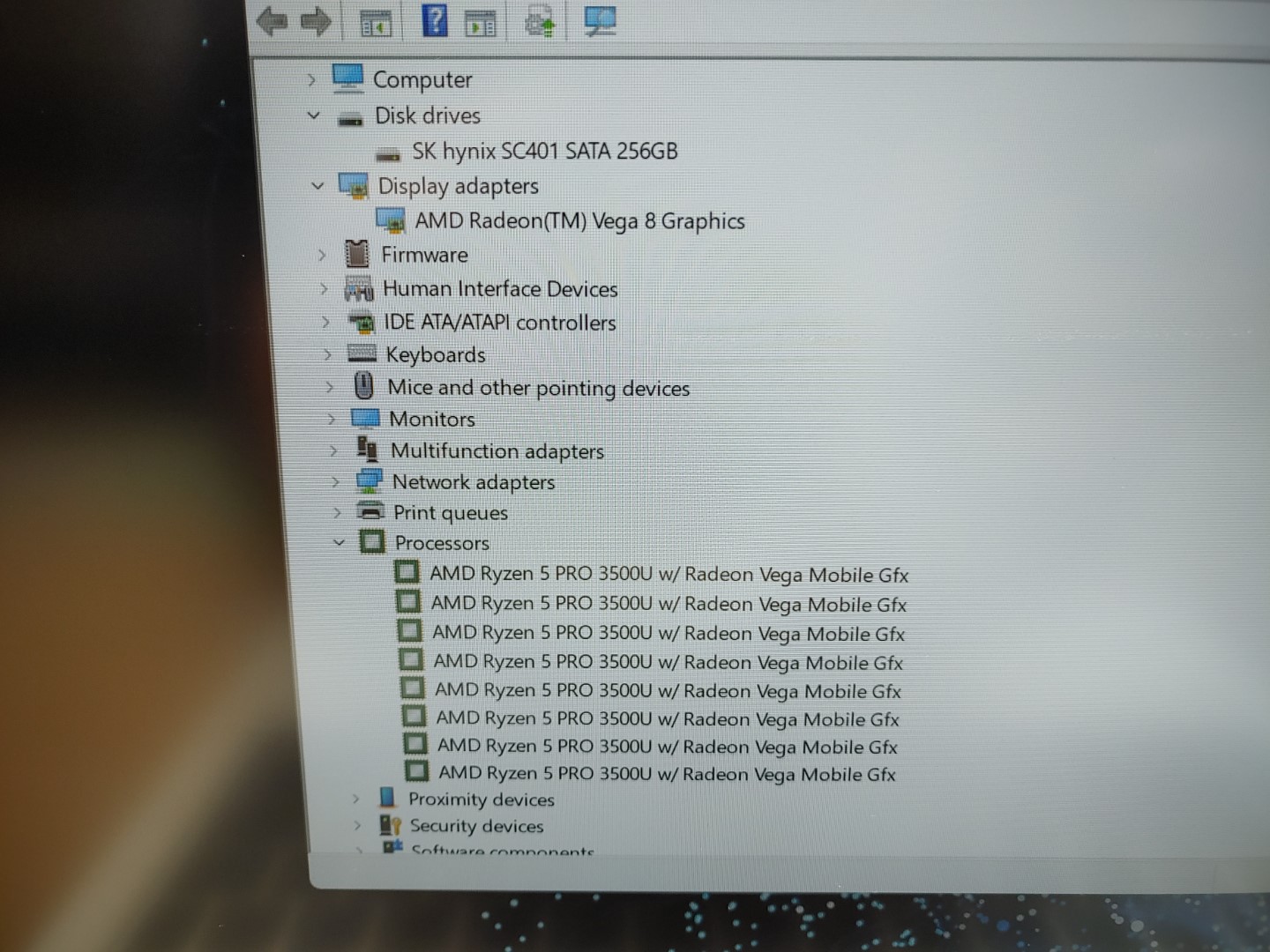Click the Firmware chip icon
This screenshot has height=952, width=1270.
click(x=356, y=254)
